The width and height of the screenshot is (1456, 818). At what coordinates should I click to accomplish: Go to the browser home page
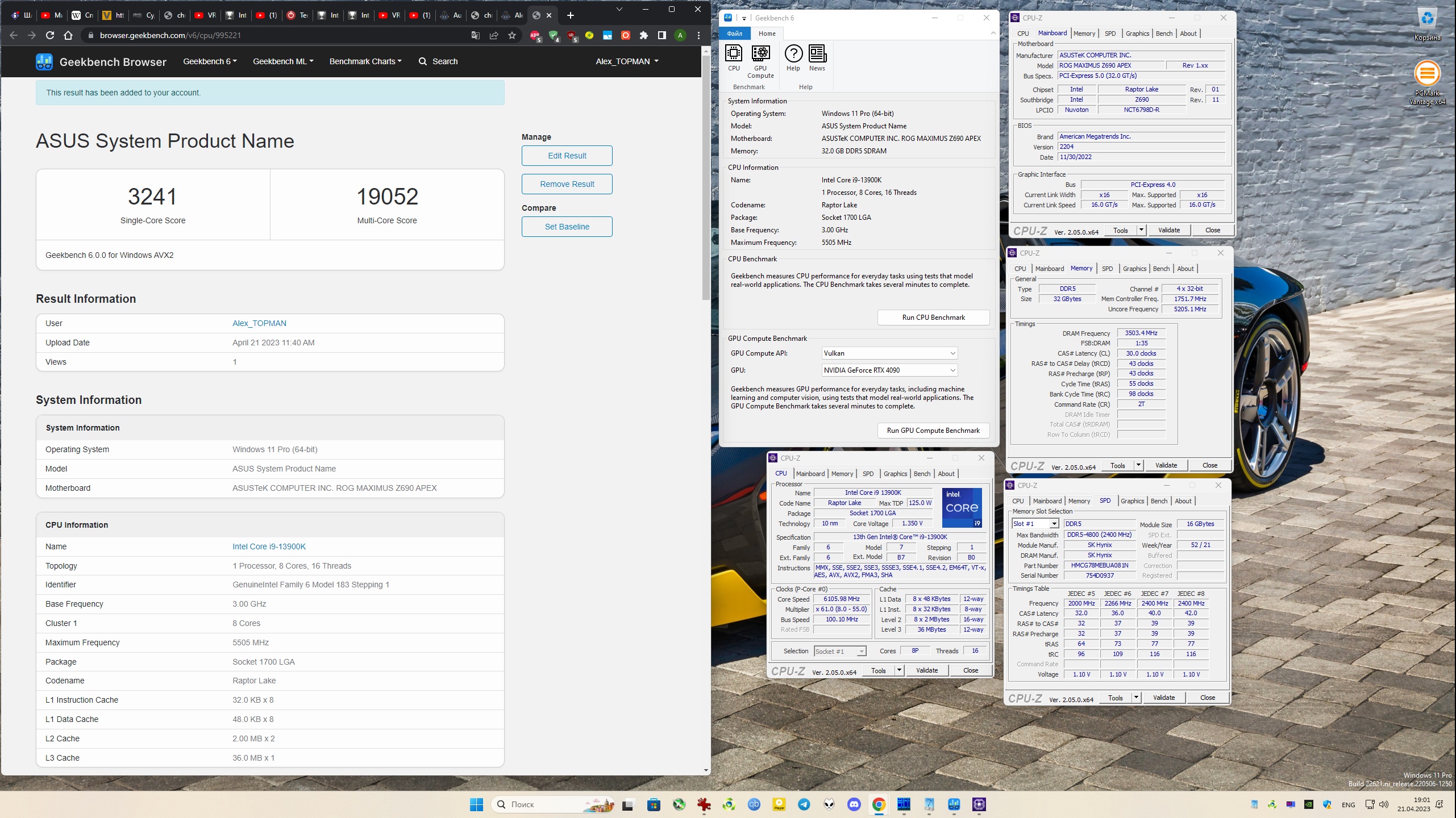coord(68,35)
